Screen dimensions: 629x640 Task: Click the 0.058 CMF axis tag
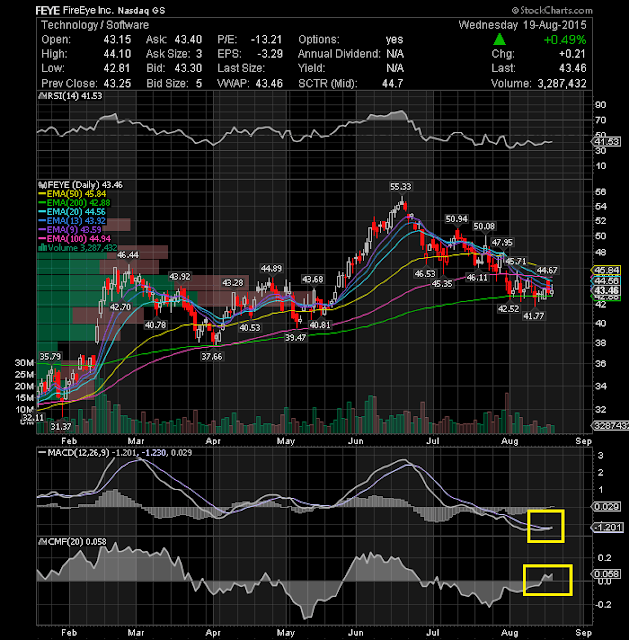[x=607, y=574]
